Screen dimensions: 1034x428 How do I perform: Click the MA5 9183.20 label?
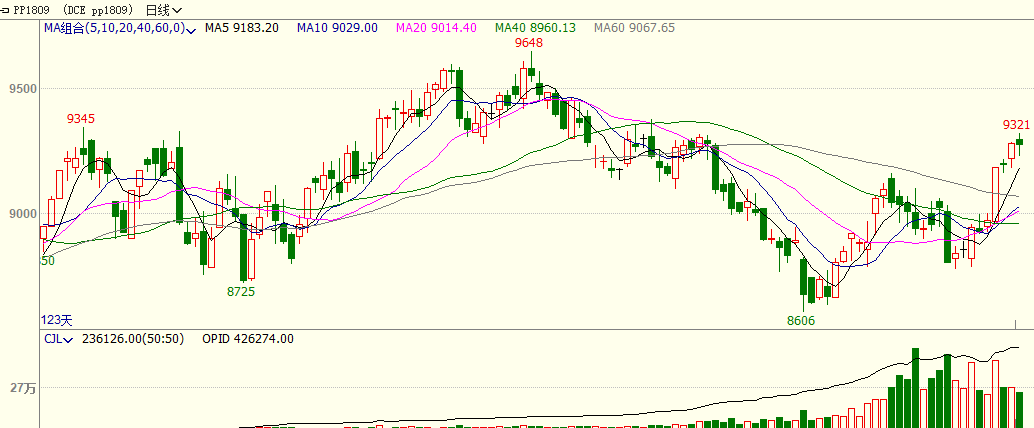pyautogui.click(x=241, y=28)
